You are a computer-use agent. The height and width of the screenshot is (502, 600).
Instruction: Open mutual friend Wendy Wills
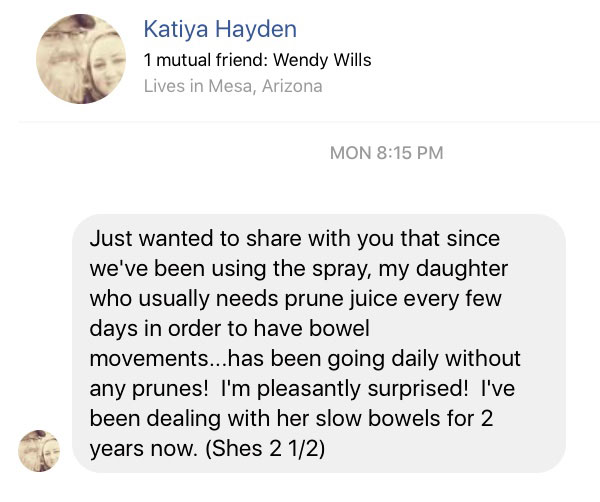[322, 60]
